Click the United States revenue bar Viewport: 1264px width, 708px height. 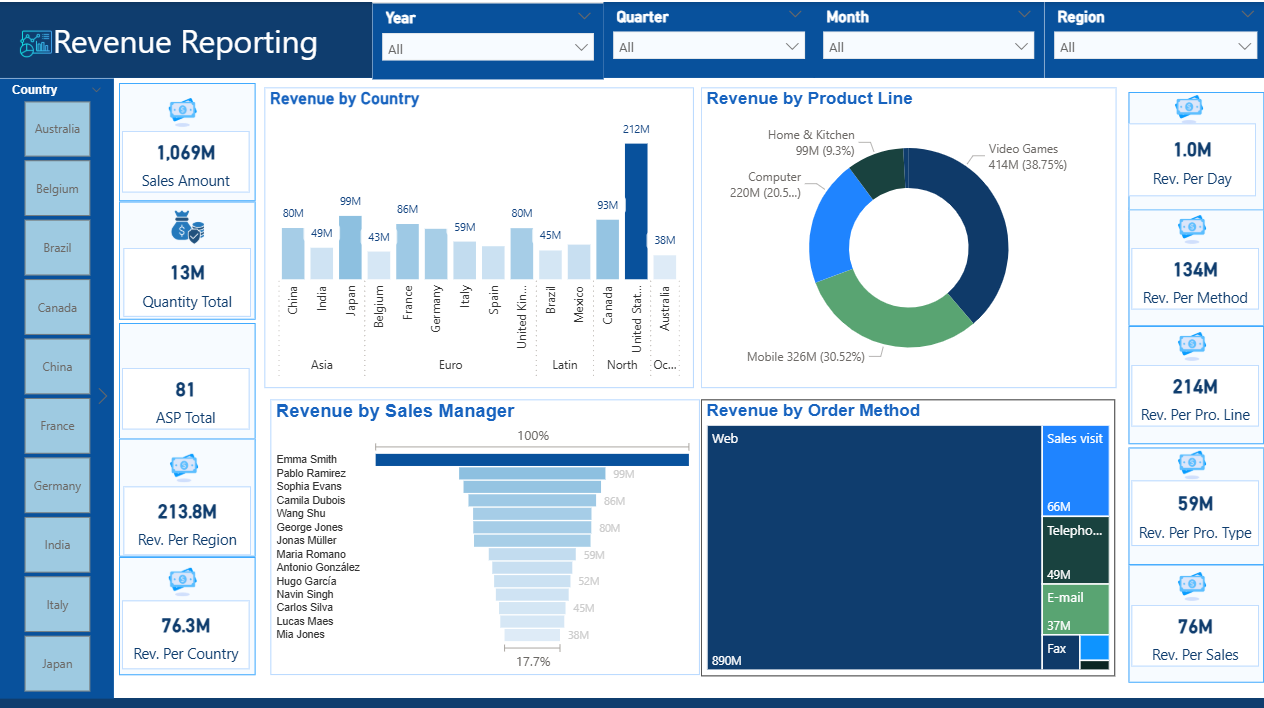click(x=636, y=211)
